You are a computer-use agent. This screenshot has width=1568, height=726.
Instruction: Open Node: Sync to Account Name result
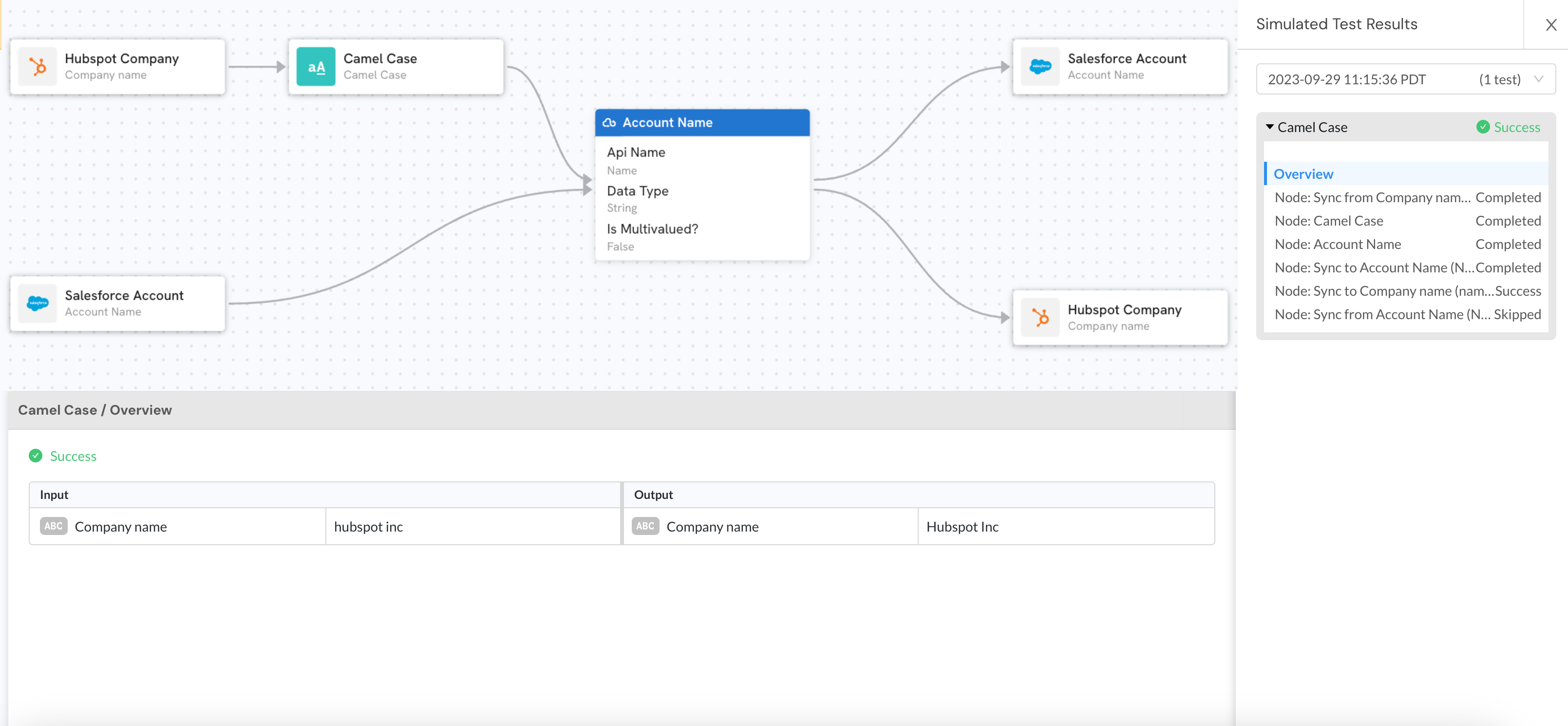coord(1407,267)
